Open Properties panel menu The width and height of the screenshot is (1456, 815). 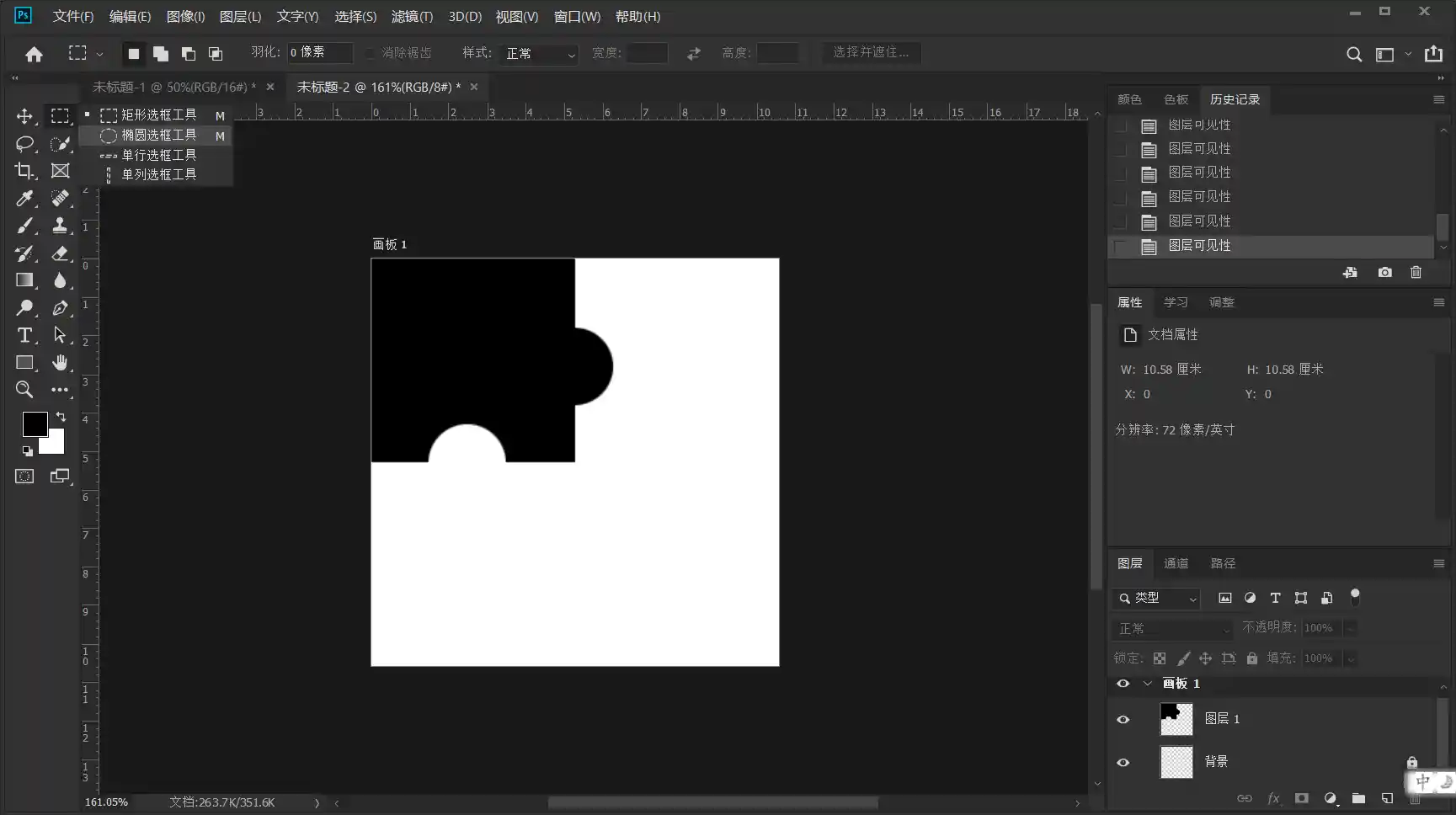(1438, 302)
